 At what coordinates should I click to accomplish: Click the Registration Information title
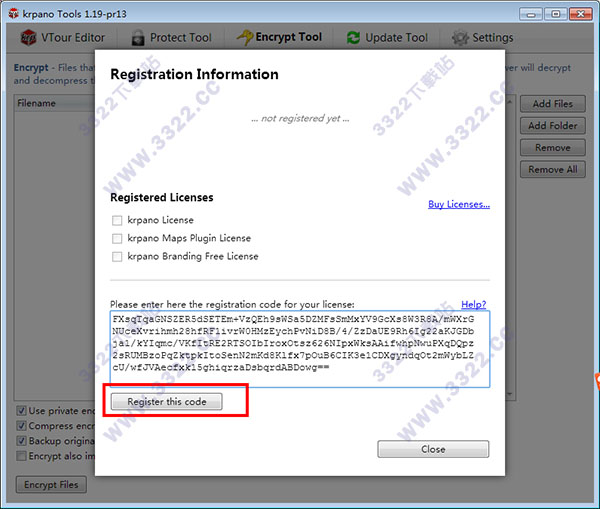coord(194,74)
